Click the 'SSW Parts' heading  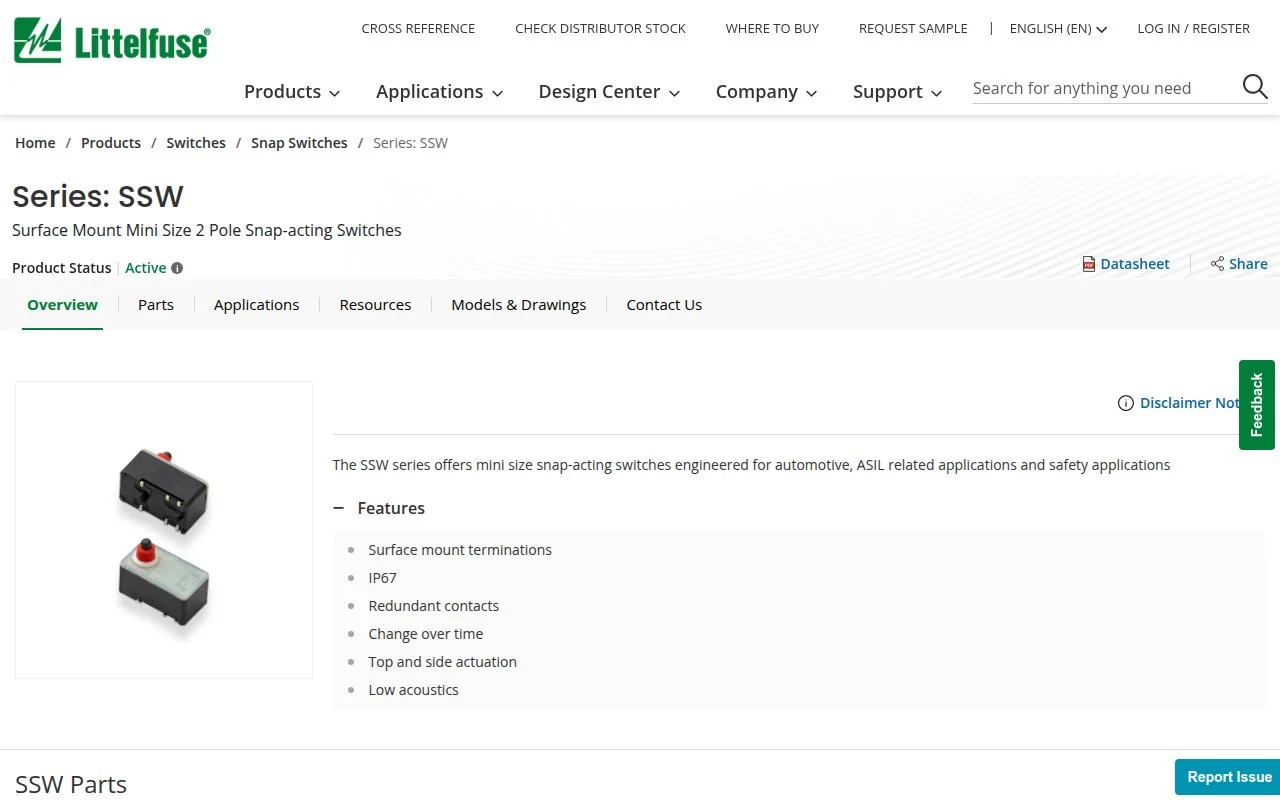[x=71, y=784]
